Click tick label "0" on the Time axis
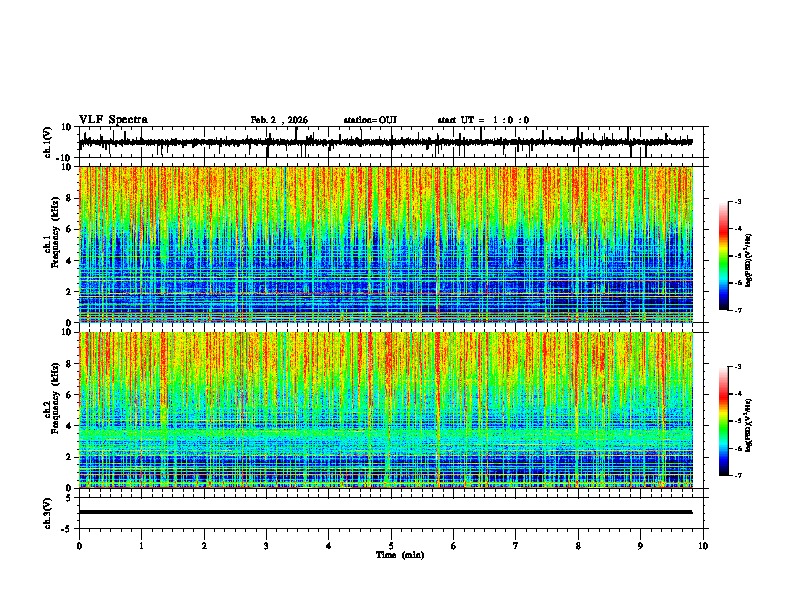The width and height of the screenshot is (792, 612). pyautogui.click(x=79, y=546)
